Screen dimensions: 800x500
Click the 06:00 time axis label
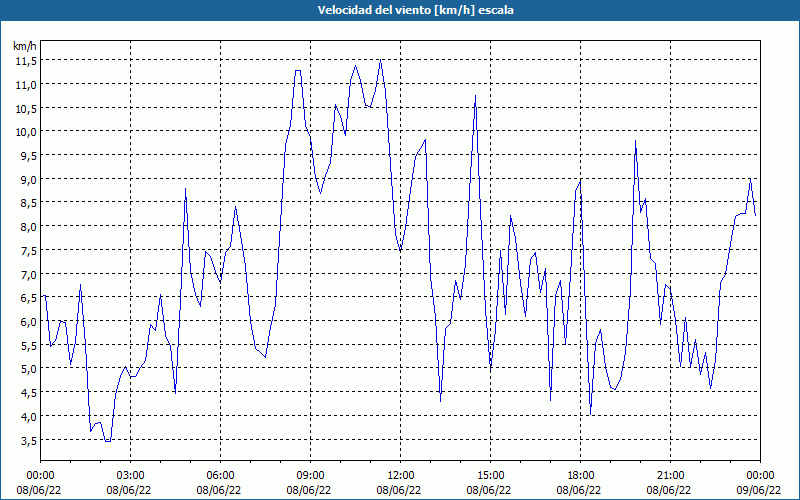(x=220, y=476)
